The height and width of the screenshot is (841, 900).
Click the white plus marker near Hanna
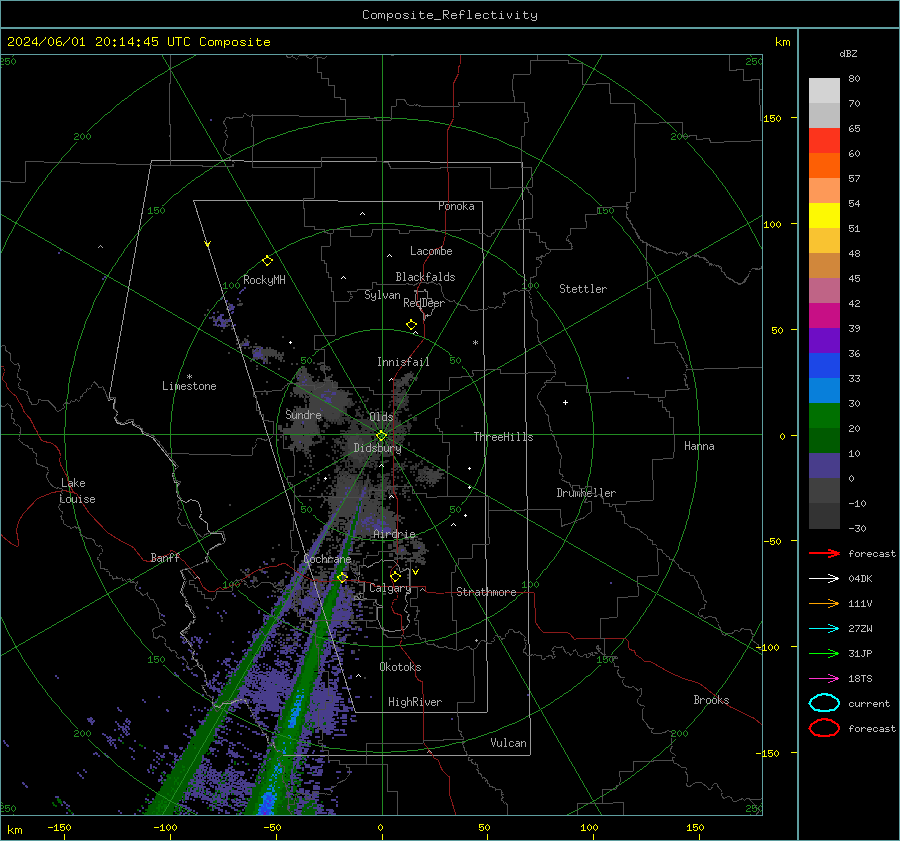(565, 402)
